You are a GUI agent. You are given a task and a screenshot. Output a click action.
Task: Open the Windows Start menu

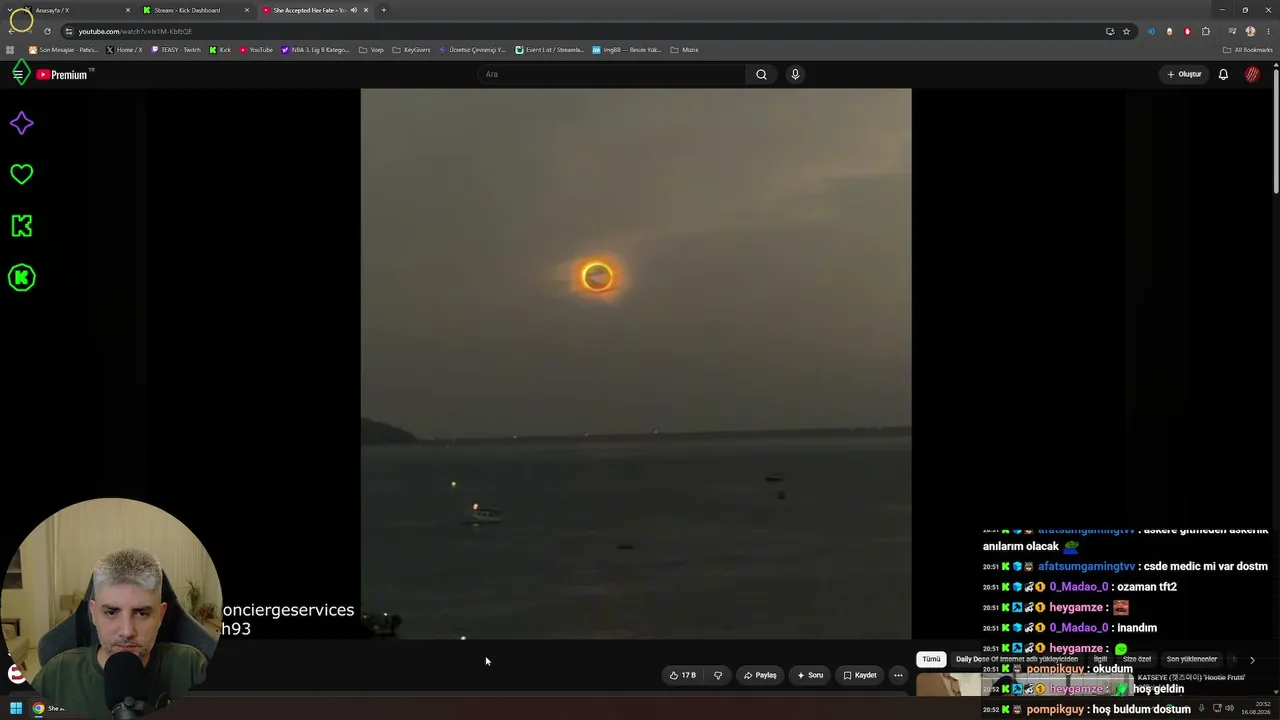(16, 708)
